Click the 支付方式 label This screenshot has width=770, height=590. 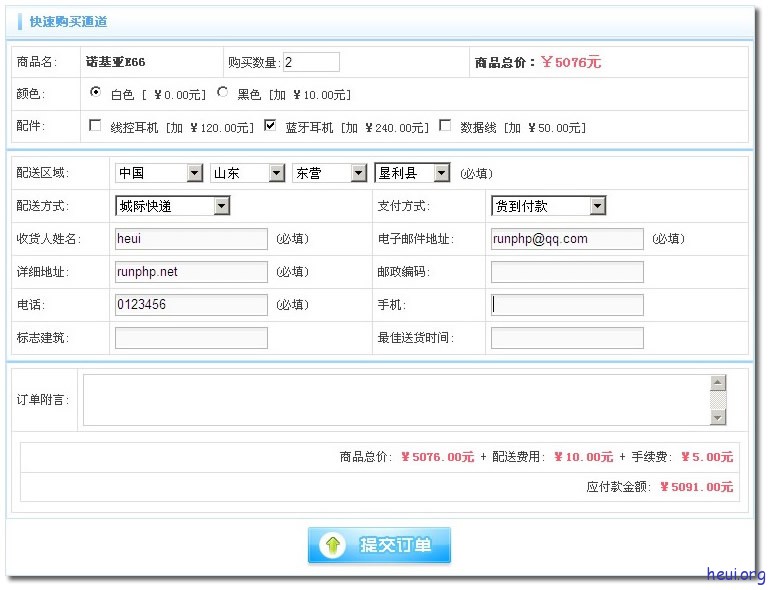click(x=403, y=206)
